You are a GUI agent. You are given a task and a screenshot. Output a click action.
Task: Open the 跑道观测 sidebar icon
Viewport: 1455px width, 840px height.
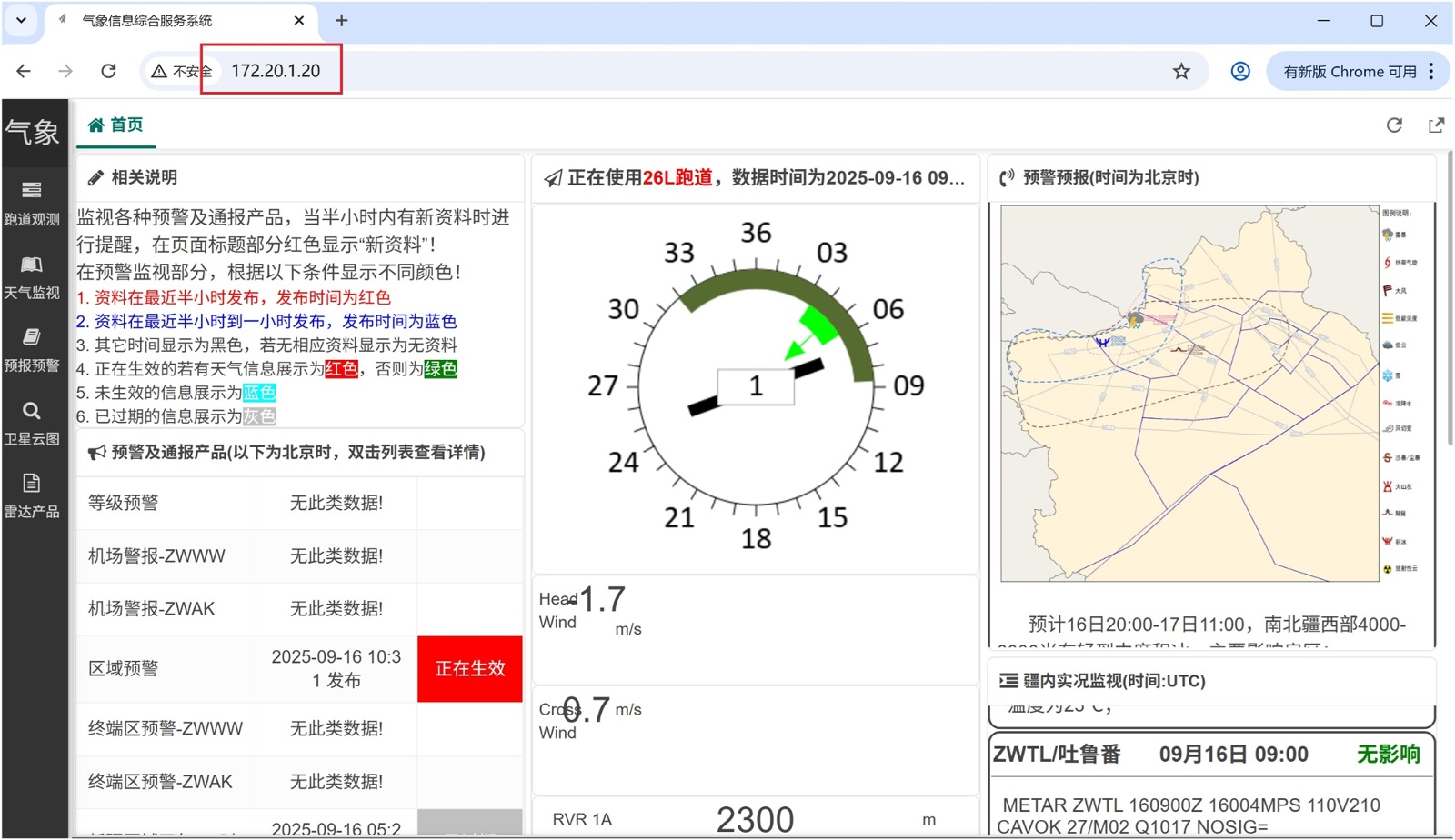(x=32, y=190)
